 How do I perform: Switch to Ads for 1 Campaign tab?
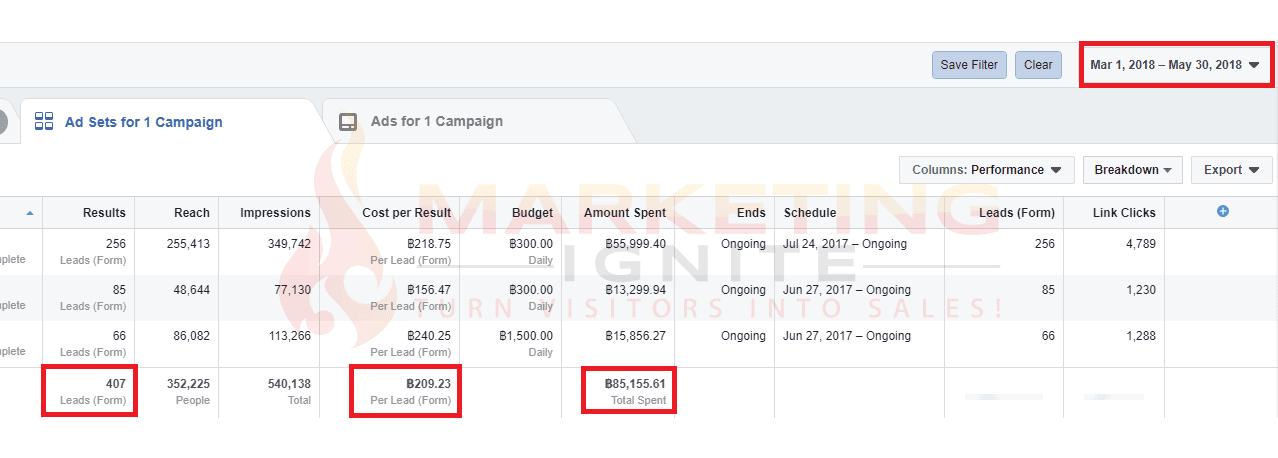tap(436, 122)
